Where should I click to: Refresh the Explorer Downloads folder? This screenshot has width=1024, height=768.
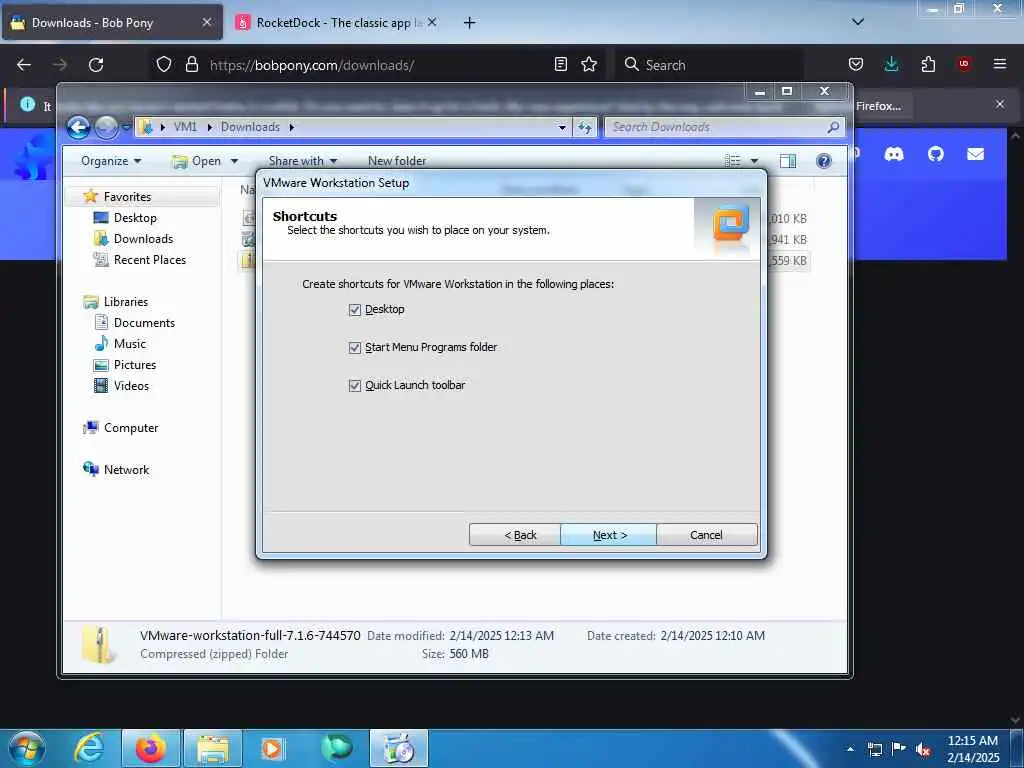584,127
